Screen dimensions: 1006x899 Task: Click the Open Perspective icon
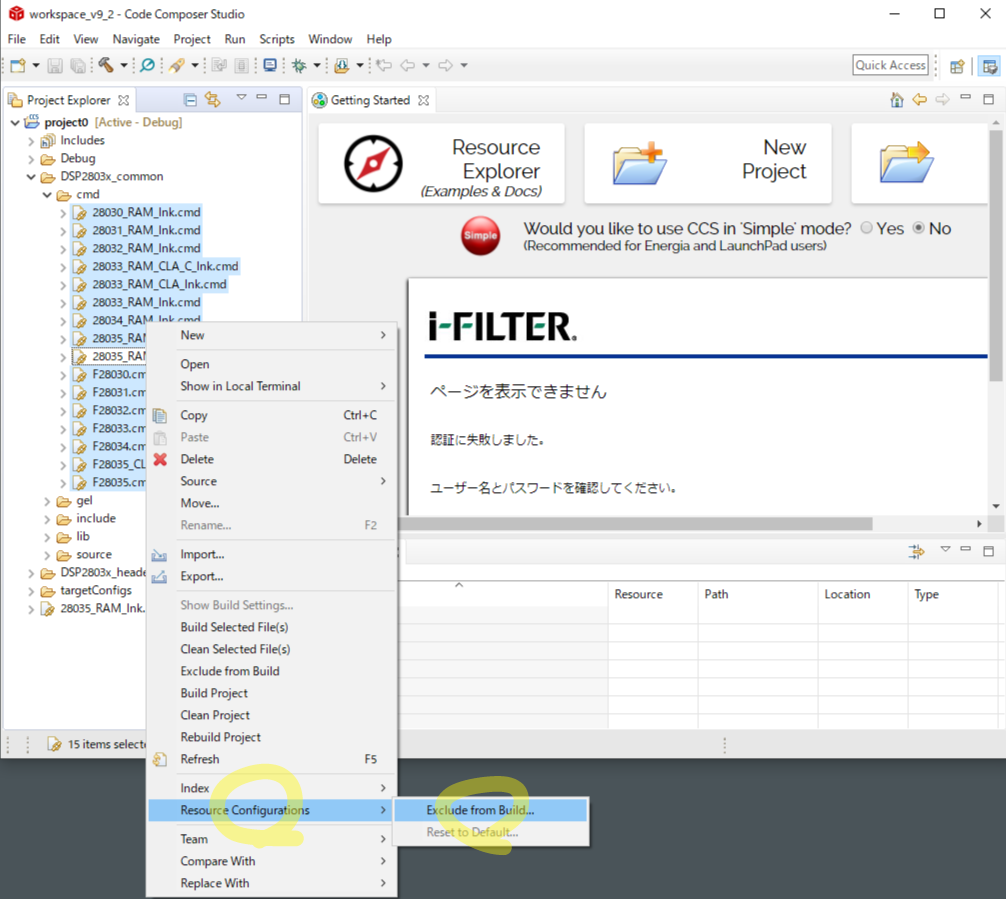coord(957,66)
